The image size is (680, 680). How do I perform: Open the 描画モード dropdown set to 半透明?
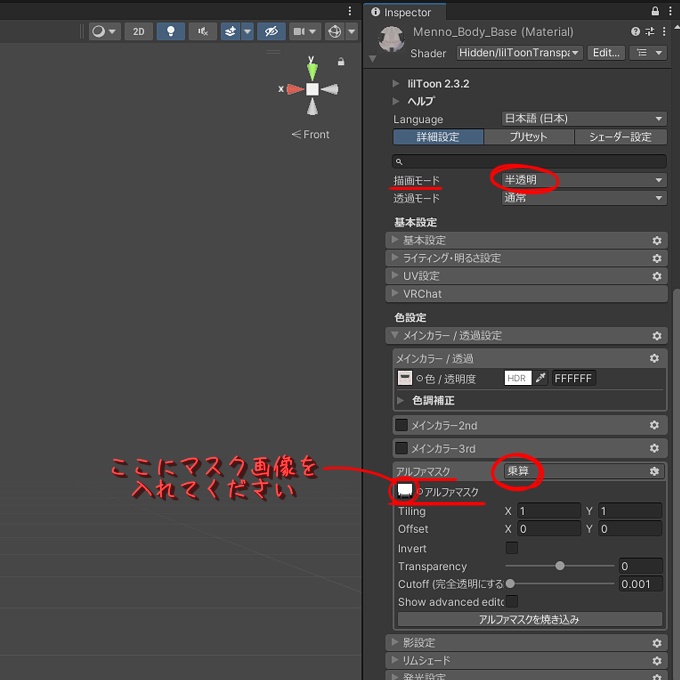[x=584, y=180]
